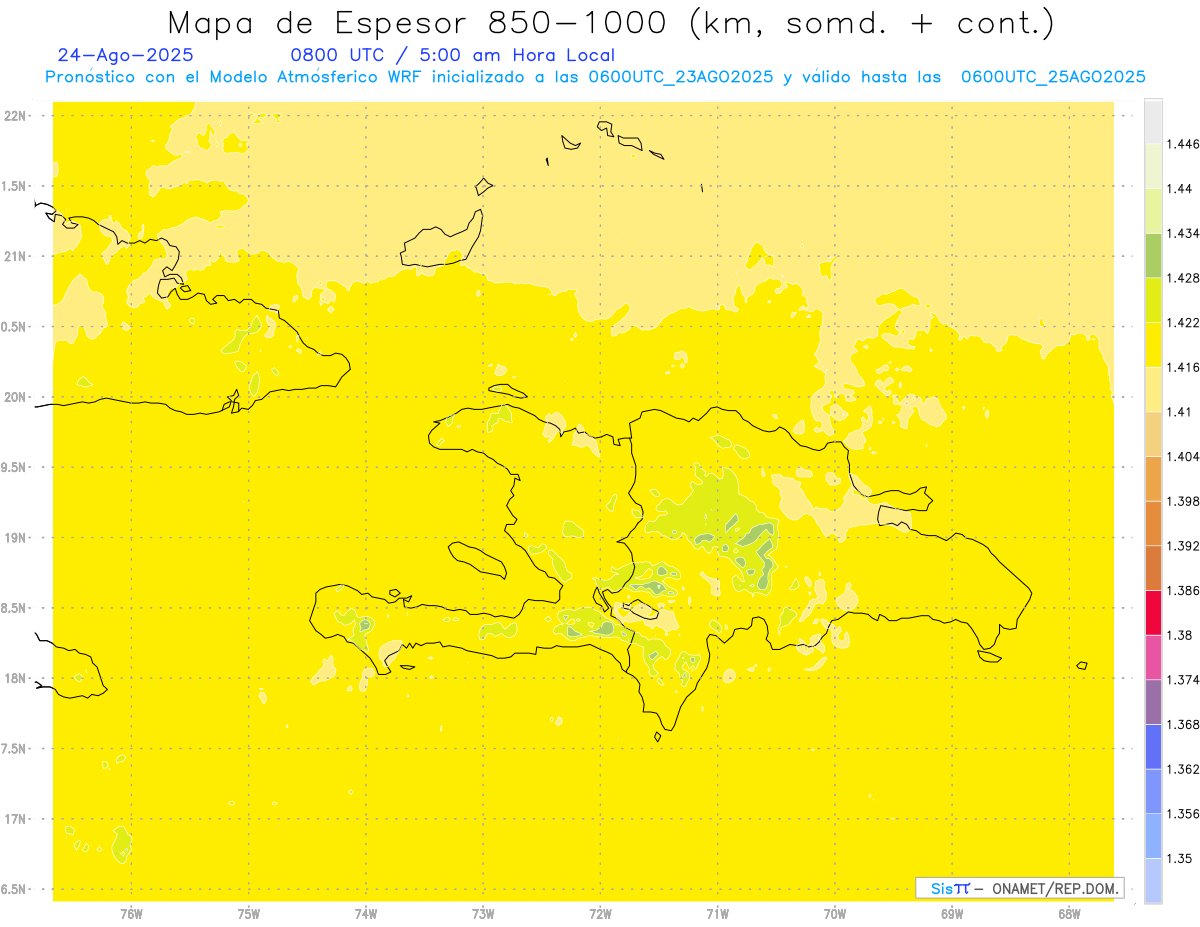Viewport: 1200px width, 927px height.
Task: Click the legend value 1.368
Action: coord(1183,724)
